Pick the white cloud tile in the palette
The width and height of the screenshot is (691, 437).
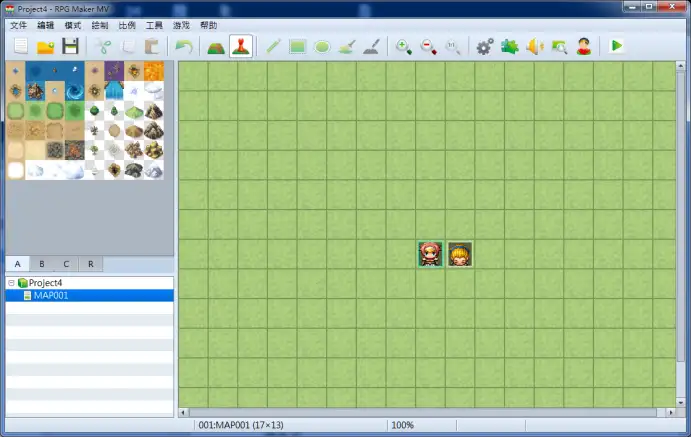point(154,91)
